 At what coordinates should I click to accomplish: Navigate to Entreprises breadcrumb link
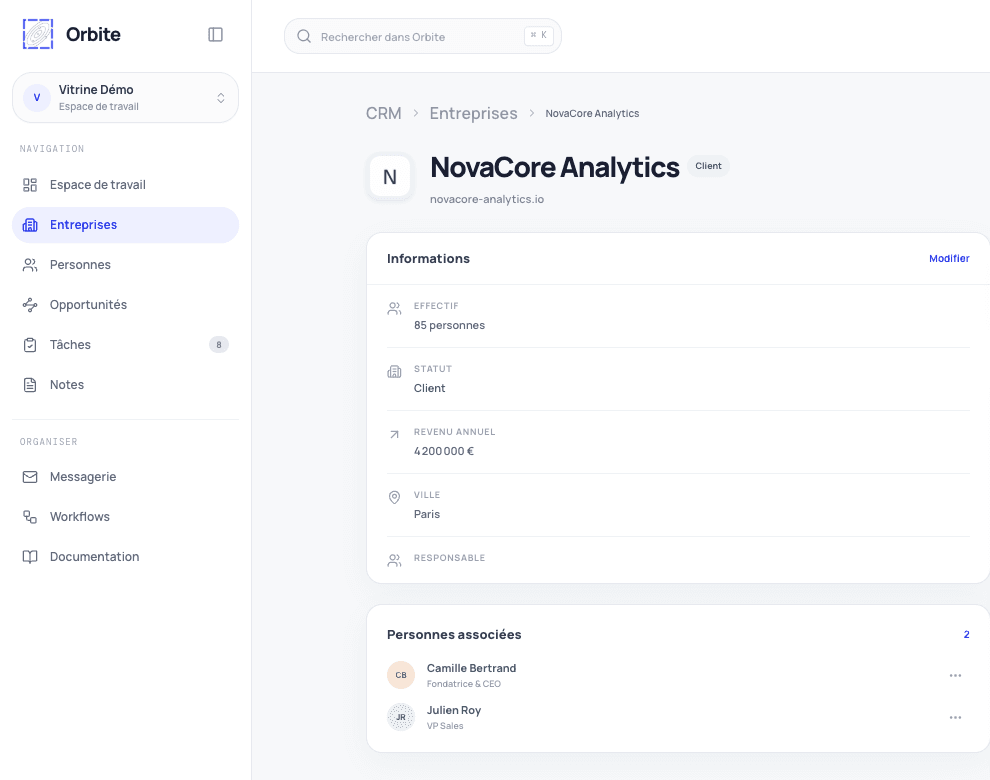[474, 114]
